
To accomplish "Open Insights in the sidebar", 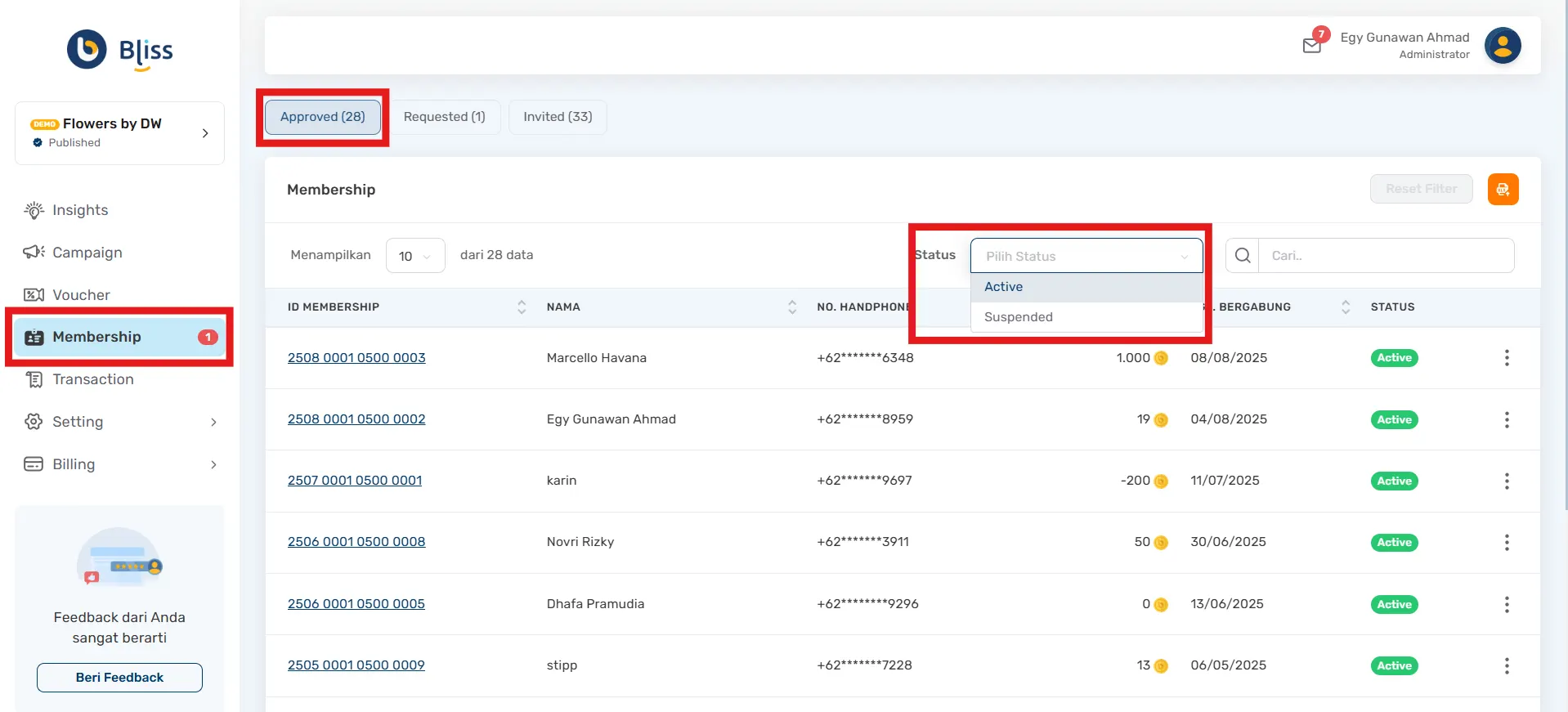I will tap(80, 210).
